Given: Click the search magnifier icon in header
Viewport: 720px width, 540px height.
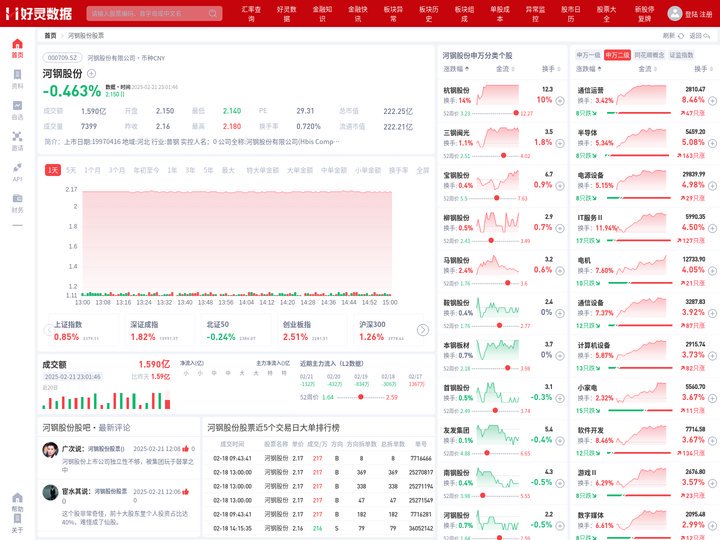Looking at the screenshot, I should (213, 13).
